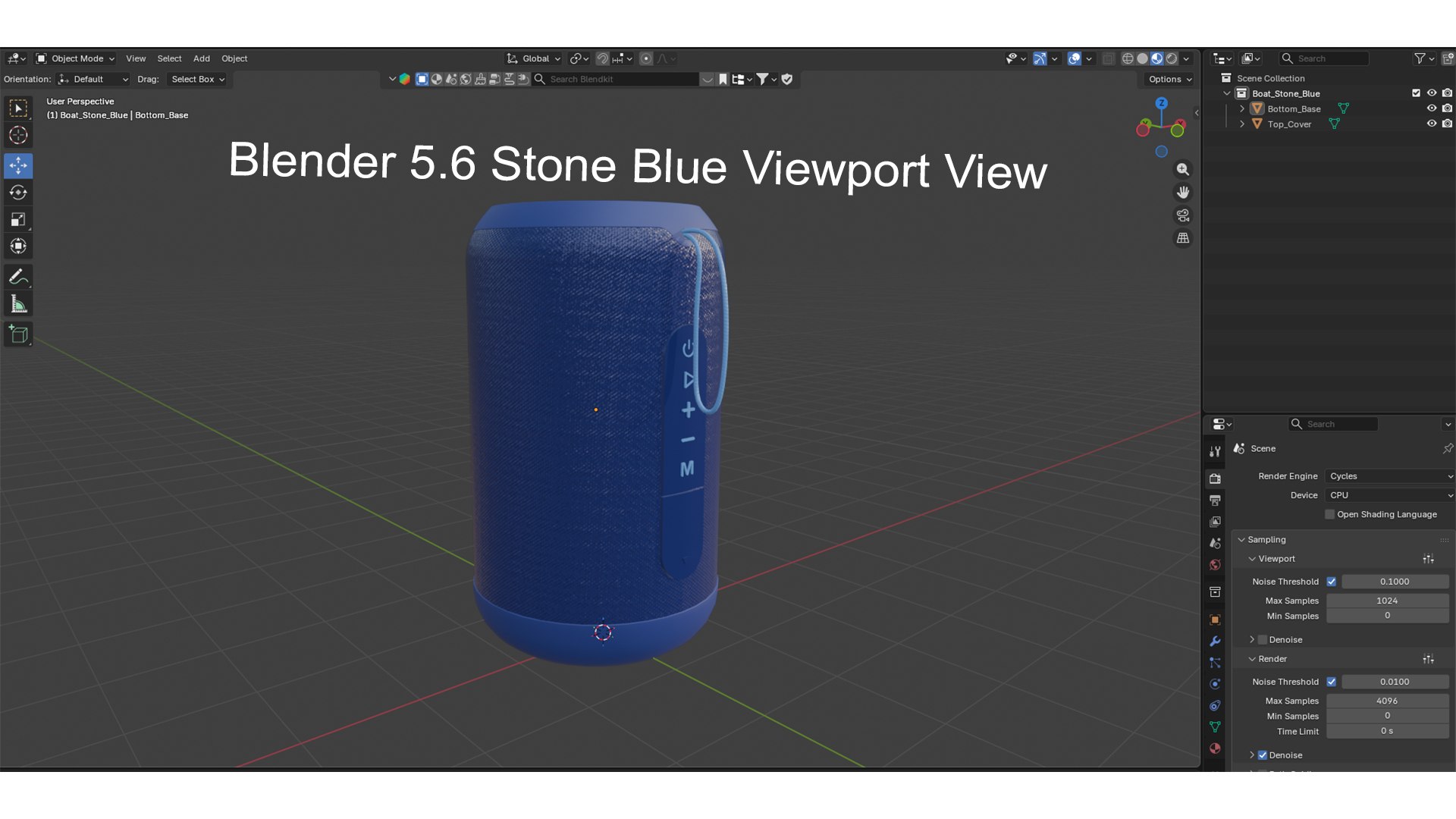
Task: Select the Select Box tool
Action: click(18, 108)
